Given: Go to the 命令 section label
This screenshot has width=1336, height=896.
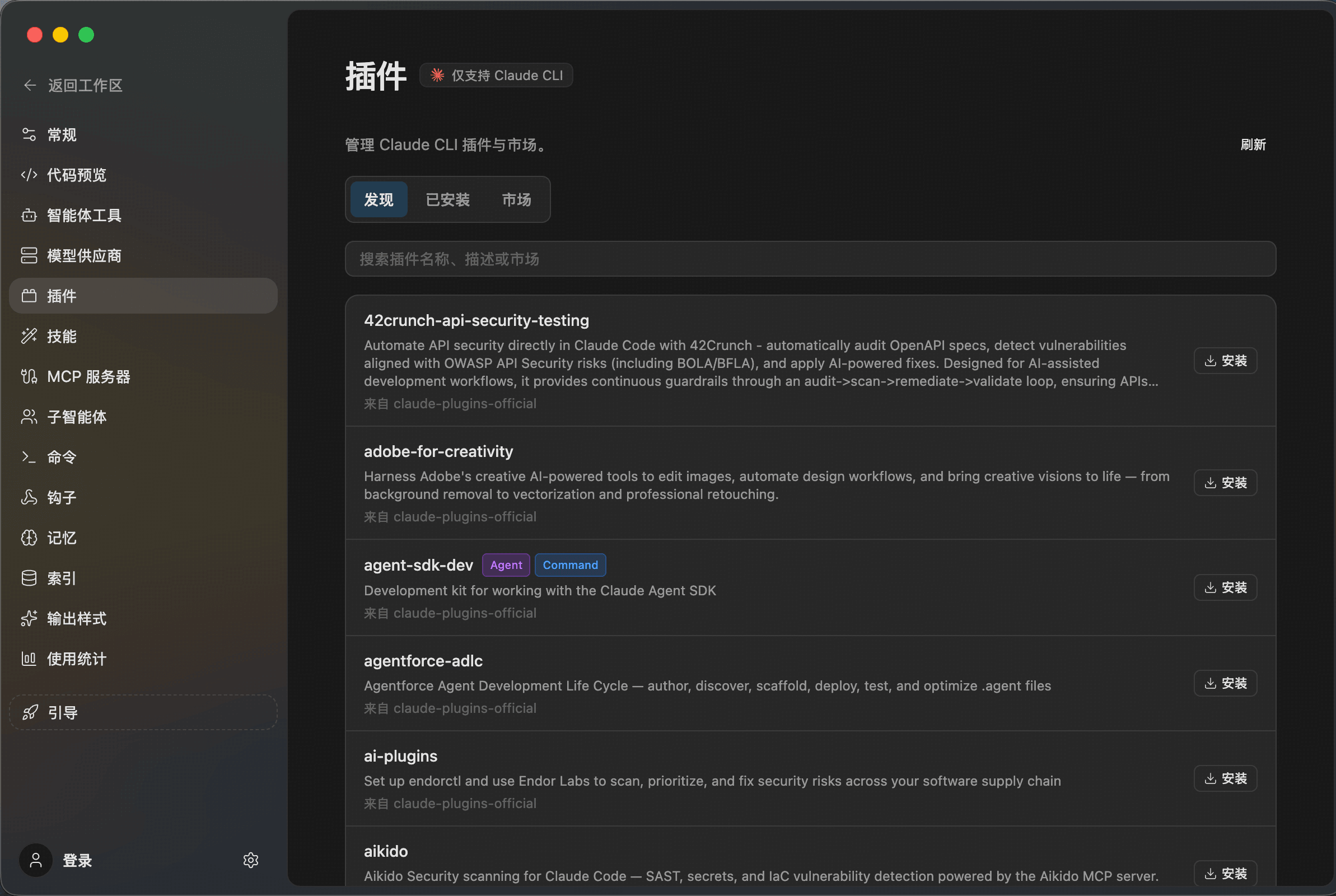Looking at the screenshot, I should tap(62, 457).
